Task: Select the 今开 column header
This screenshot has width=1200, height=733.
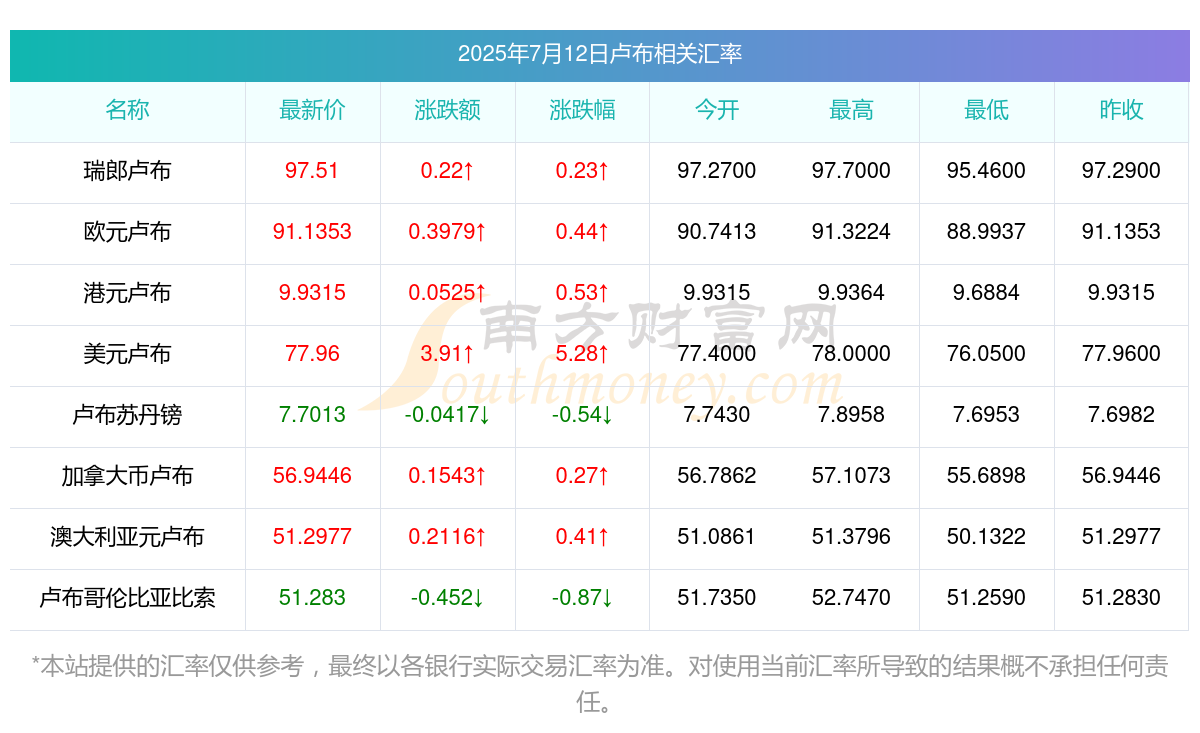Action: pyautogui.click(x=717, y=110)
